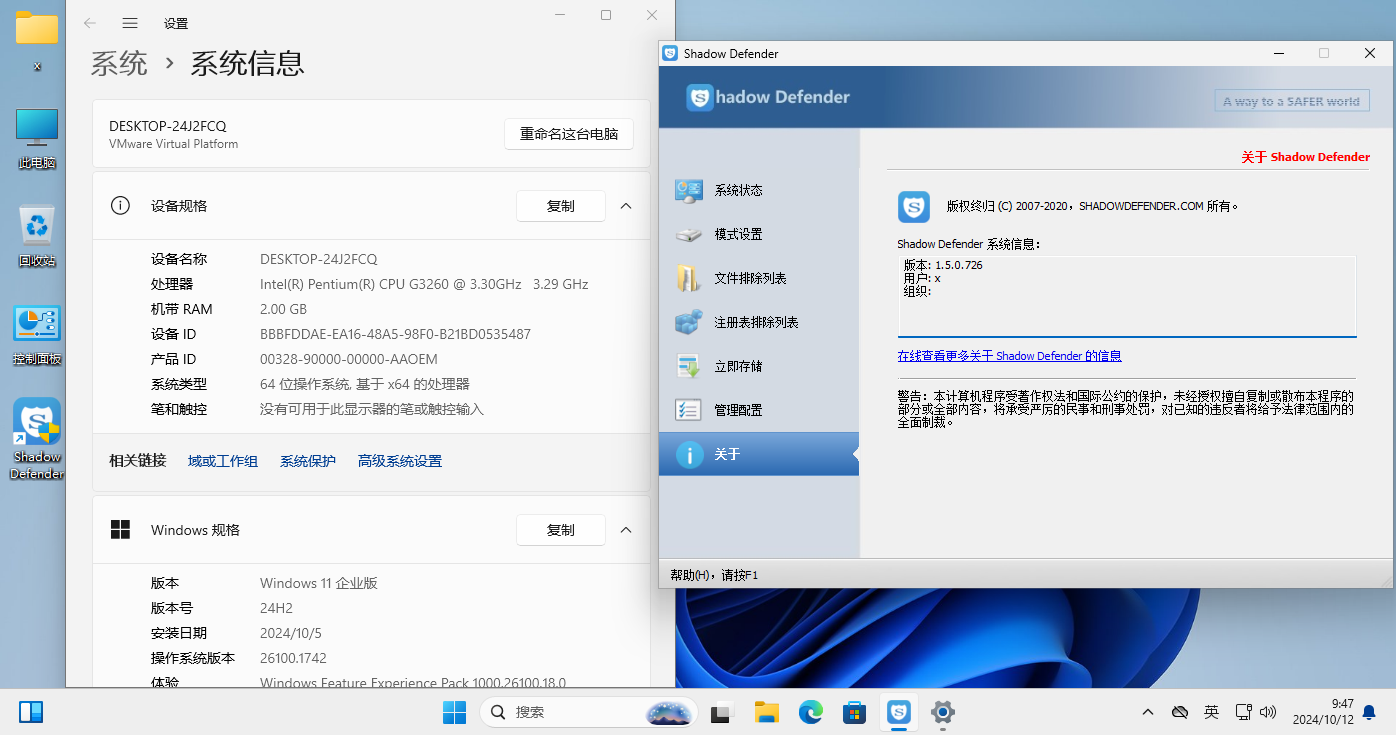
Task: Open 域或工作组 link
Action: (223, 461)
